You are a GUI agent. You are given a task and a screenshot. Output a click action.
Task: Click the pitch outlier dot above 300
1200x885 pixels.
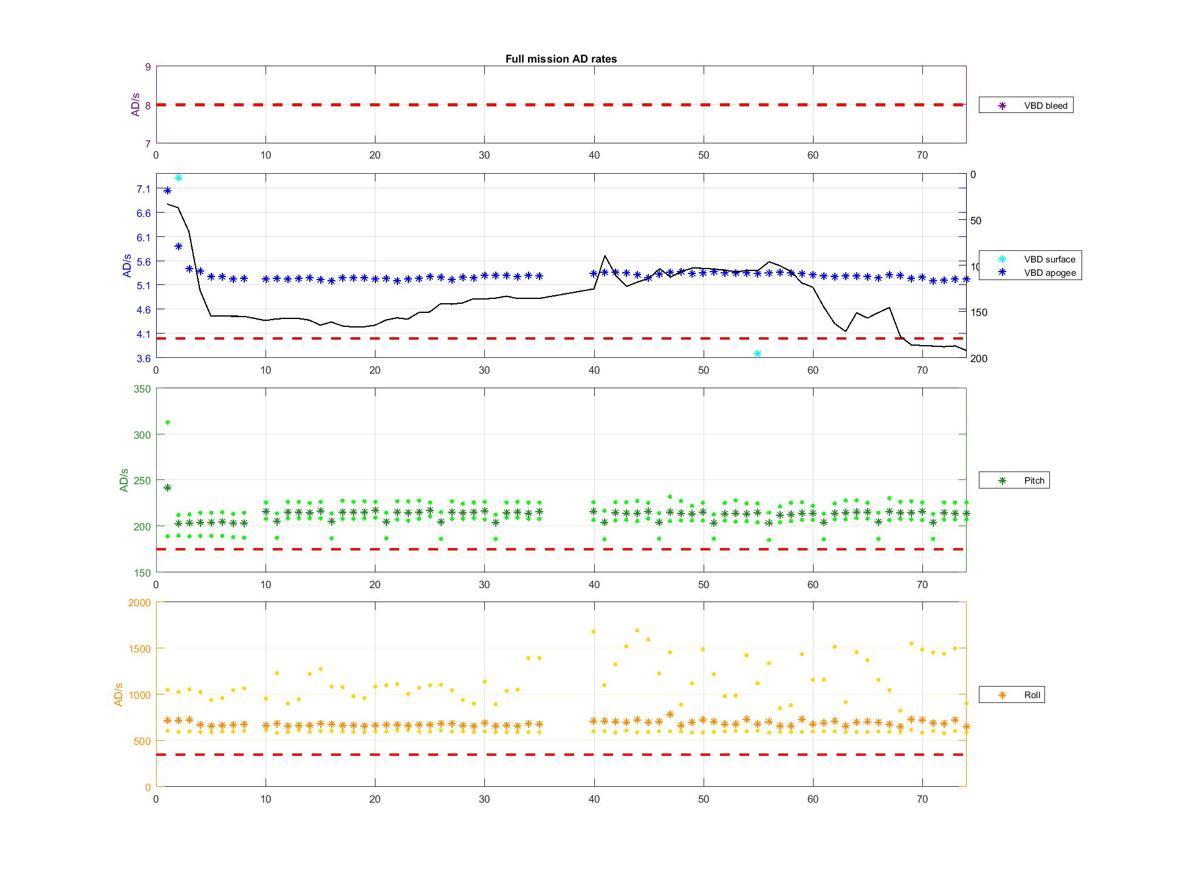[x=167, y=422]
